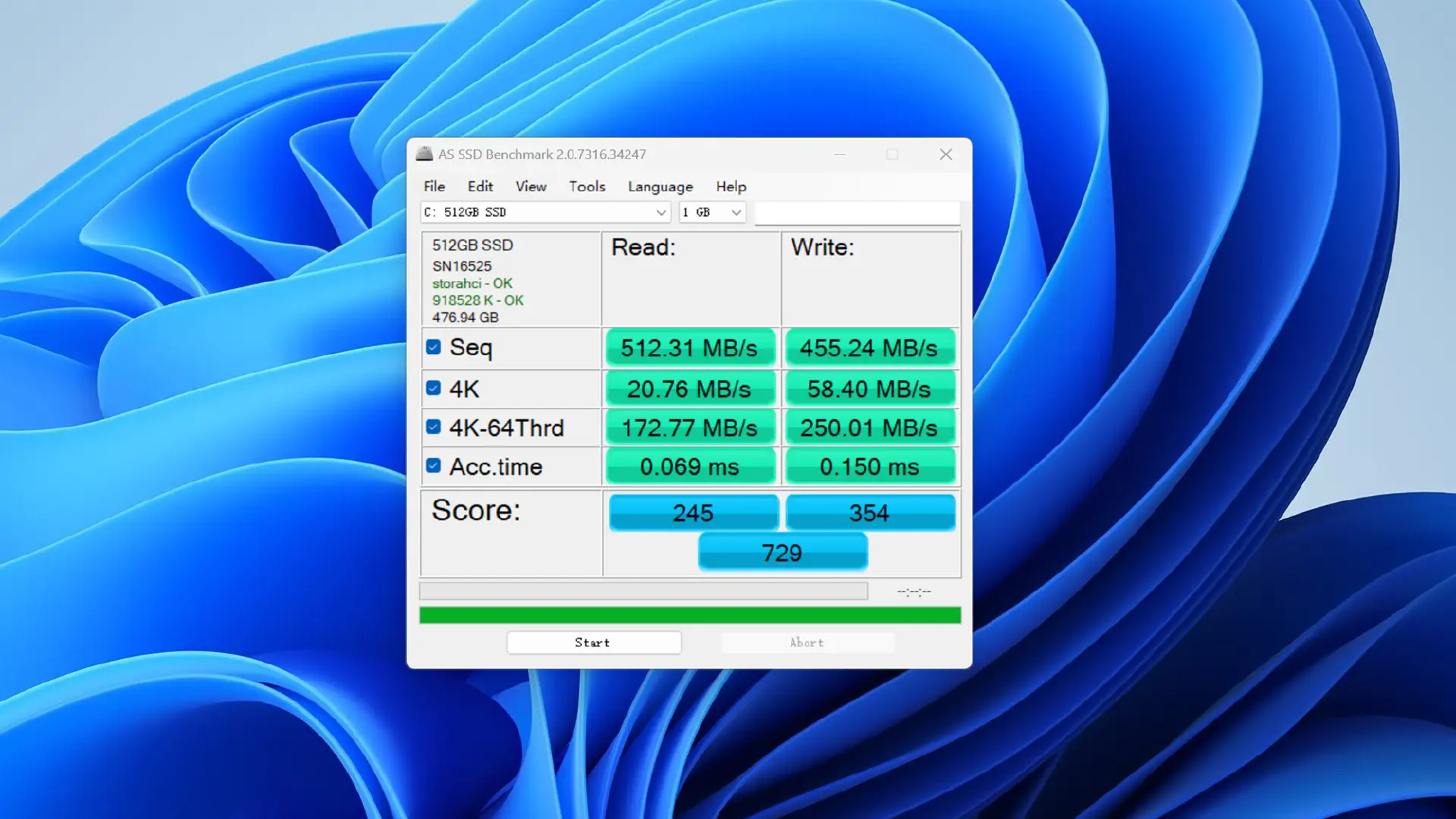Open the Help menu
This screenshot has width=1456, height=819.
point(731,187)
